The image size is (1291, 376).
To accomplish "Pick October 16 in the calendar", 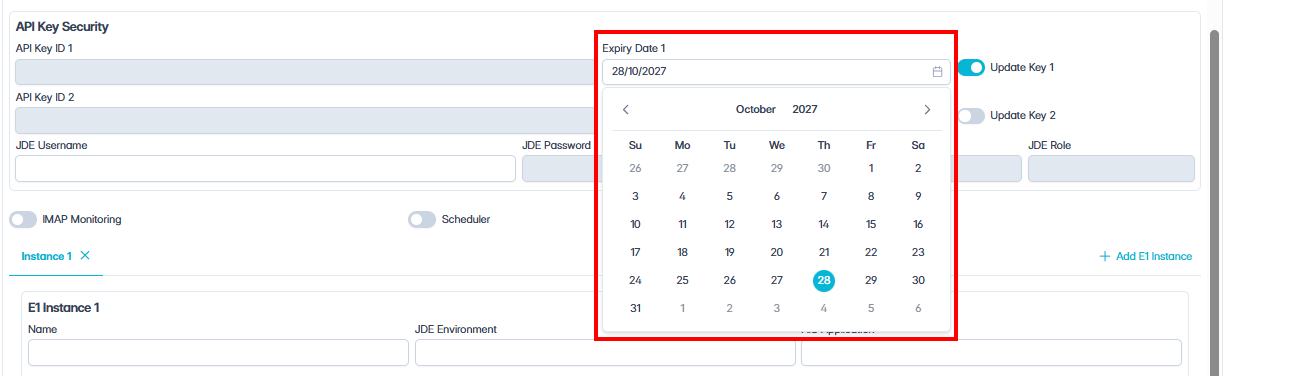I will click(918, 224).
